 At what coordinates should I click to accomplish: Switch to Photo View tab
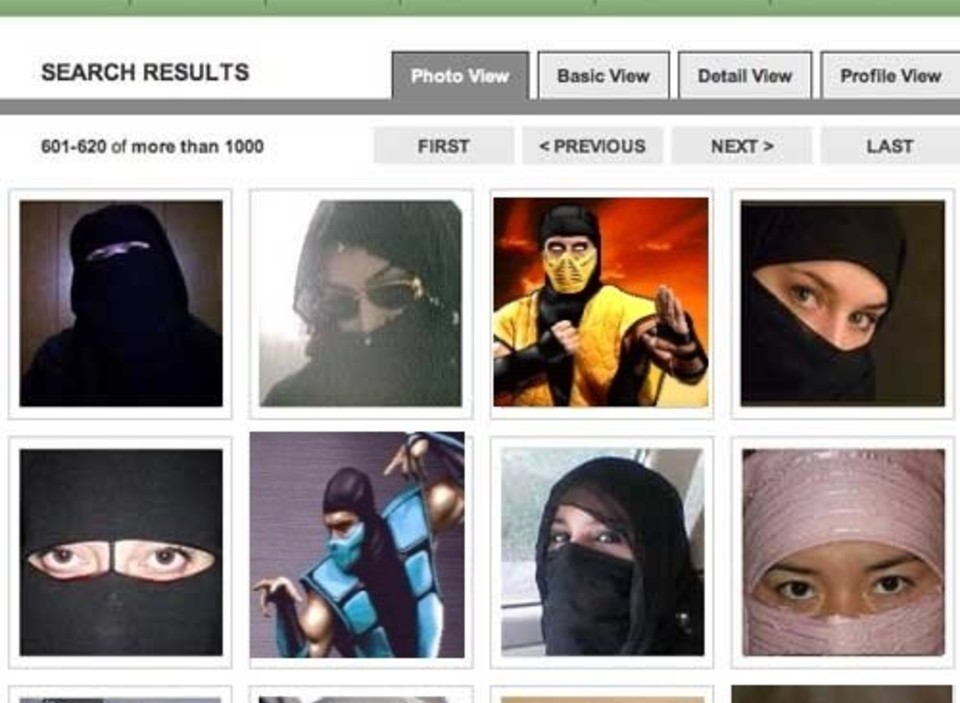coord(460,76)
